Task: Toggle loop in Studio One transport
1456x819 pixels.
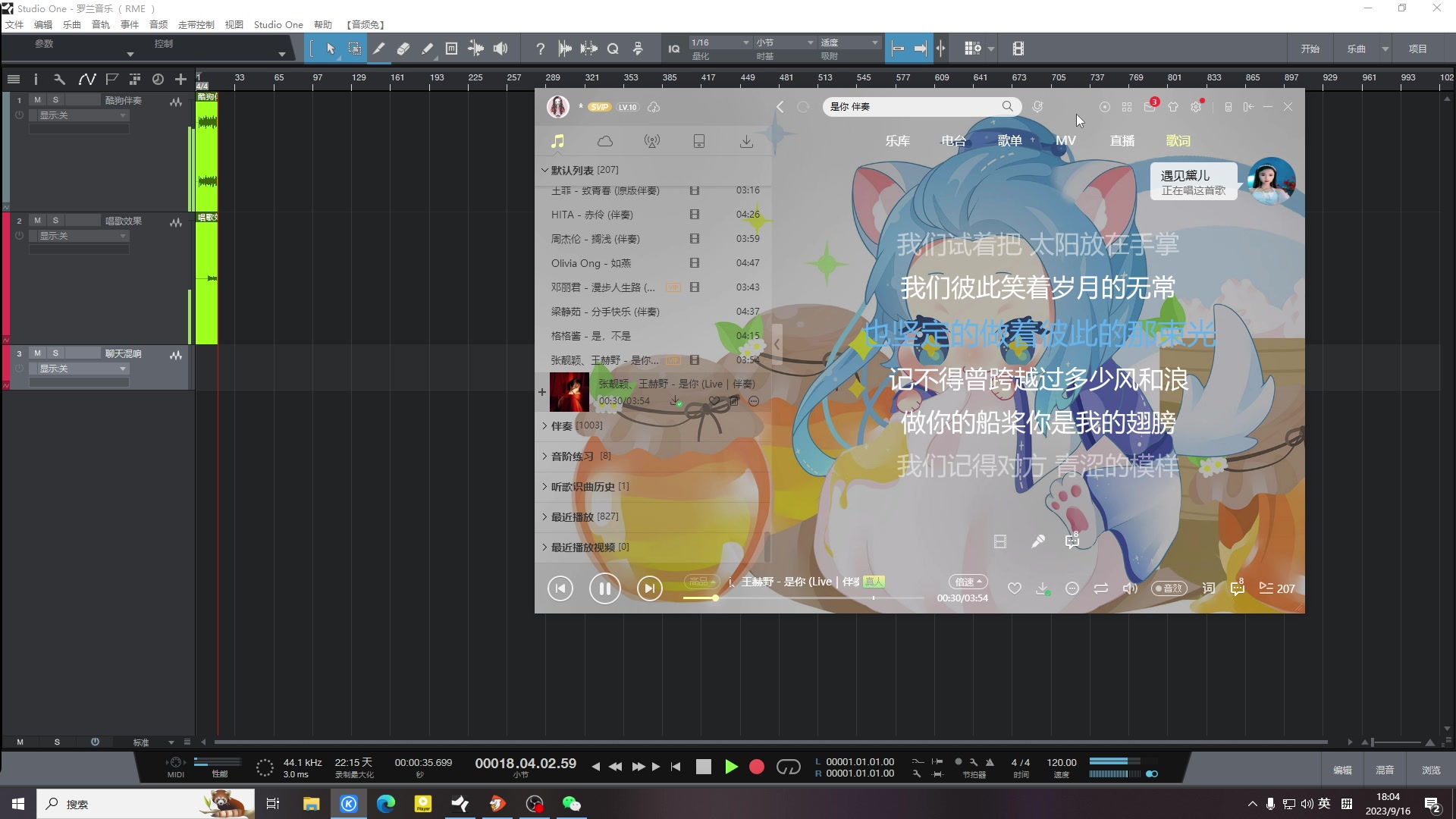Action: tap(789, 767)
